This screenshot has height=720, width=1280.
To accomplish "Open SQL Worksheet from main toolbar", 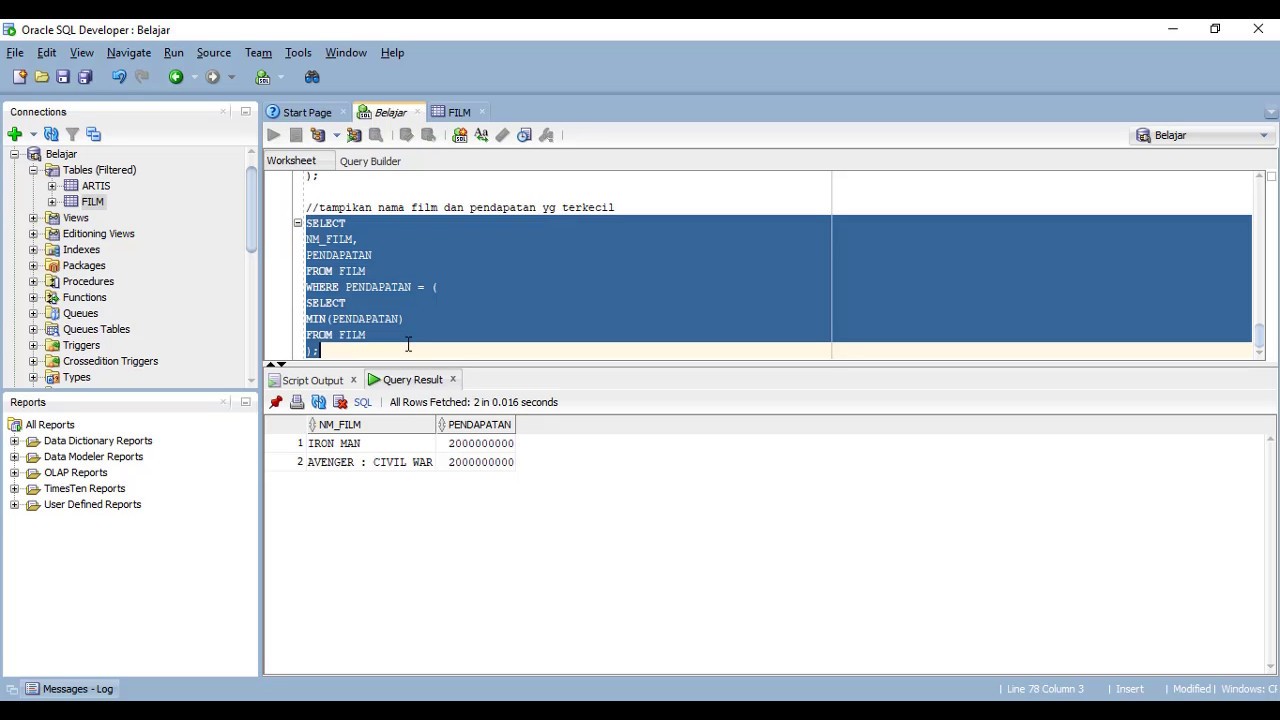I will 263,77.
